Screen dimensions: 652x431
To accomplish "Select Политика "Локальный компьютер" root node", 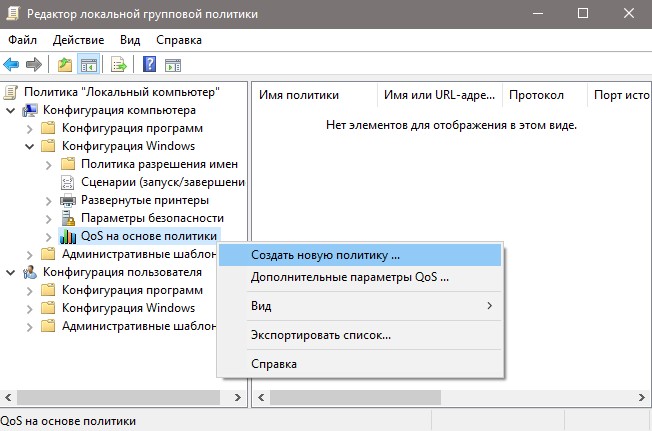I will [121, 92].
